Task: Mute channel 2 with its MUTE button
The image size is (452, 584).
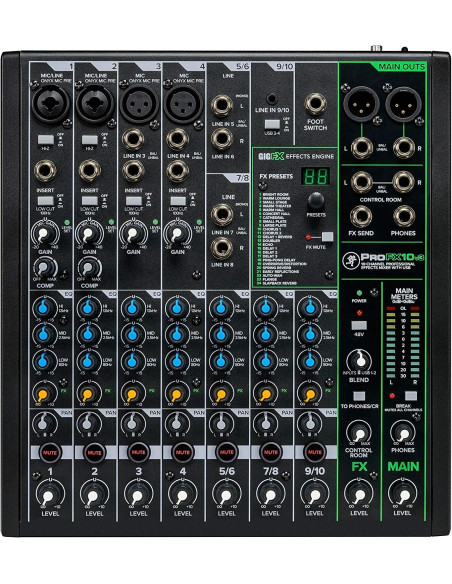Action: click(94, 453)
